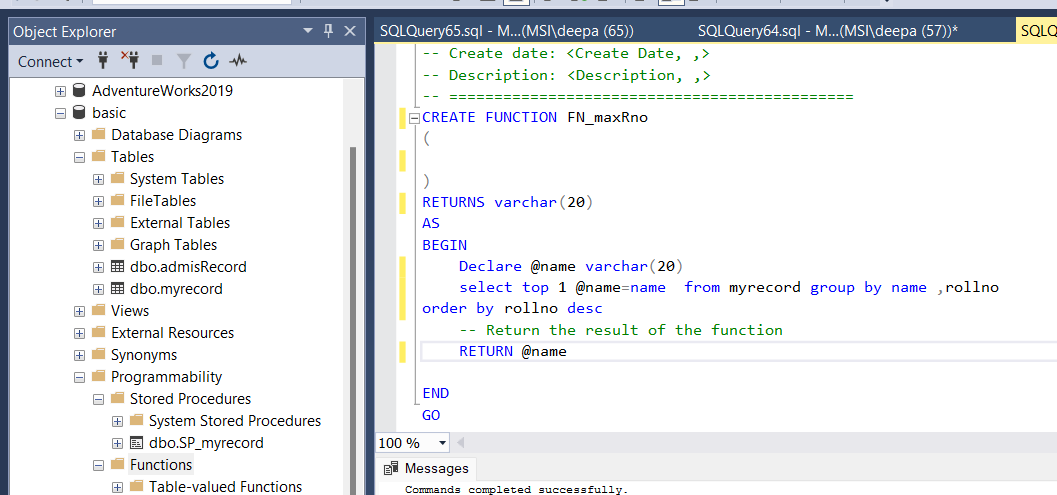Viewport: 1057px width, 495px height.
Task: Open the Messages results tab
Action: pyautogui.click(x=427, y=468)
